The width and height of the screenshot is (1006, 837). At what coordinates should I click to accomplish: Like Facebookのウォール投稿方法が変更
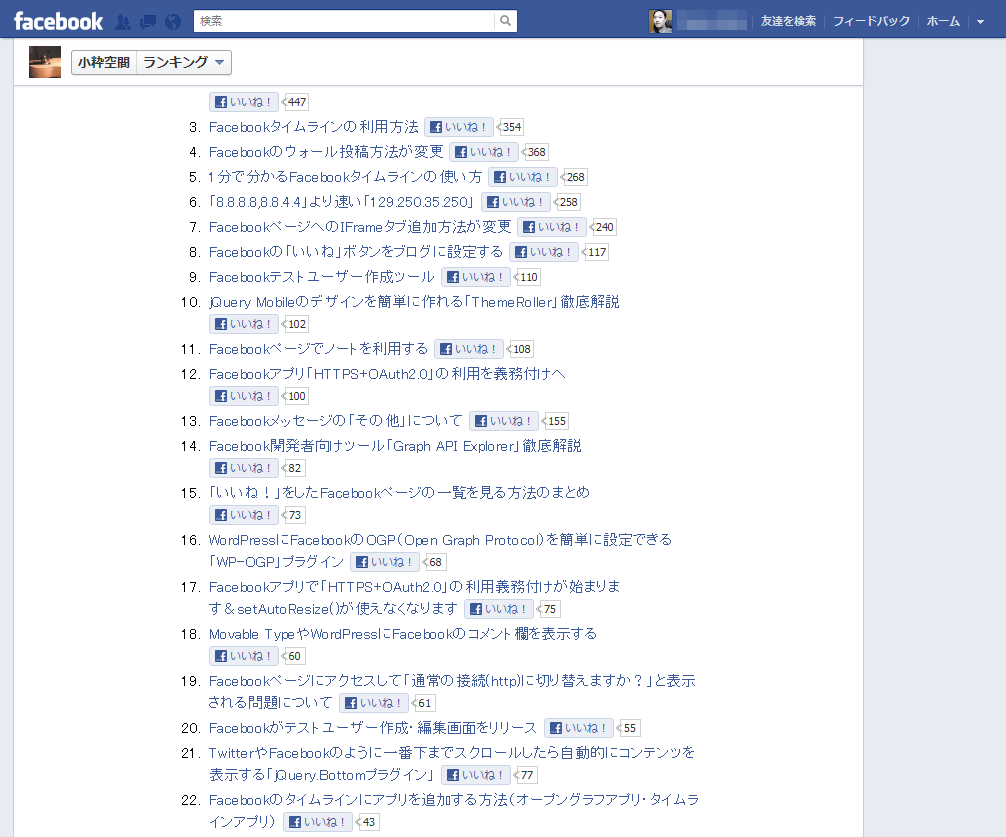click(484, 152)
